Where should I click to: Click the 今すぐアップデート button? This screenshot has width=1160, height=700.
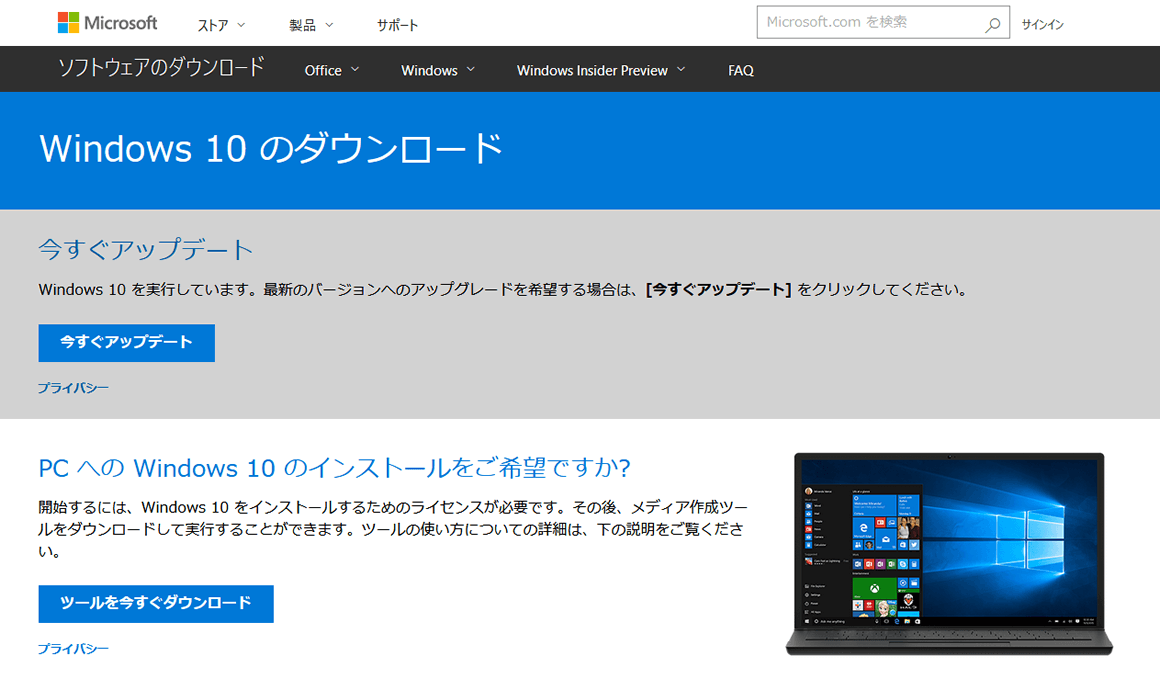coord(126,343)
